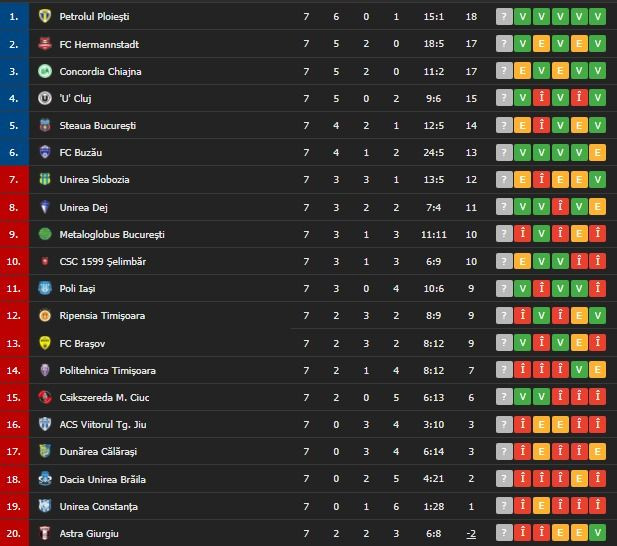
Task: Click the Astra Giurgiu team crest
Action: click(x=45, y=533)
